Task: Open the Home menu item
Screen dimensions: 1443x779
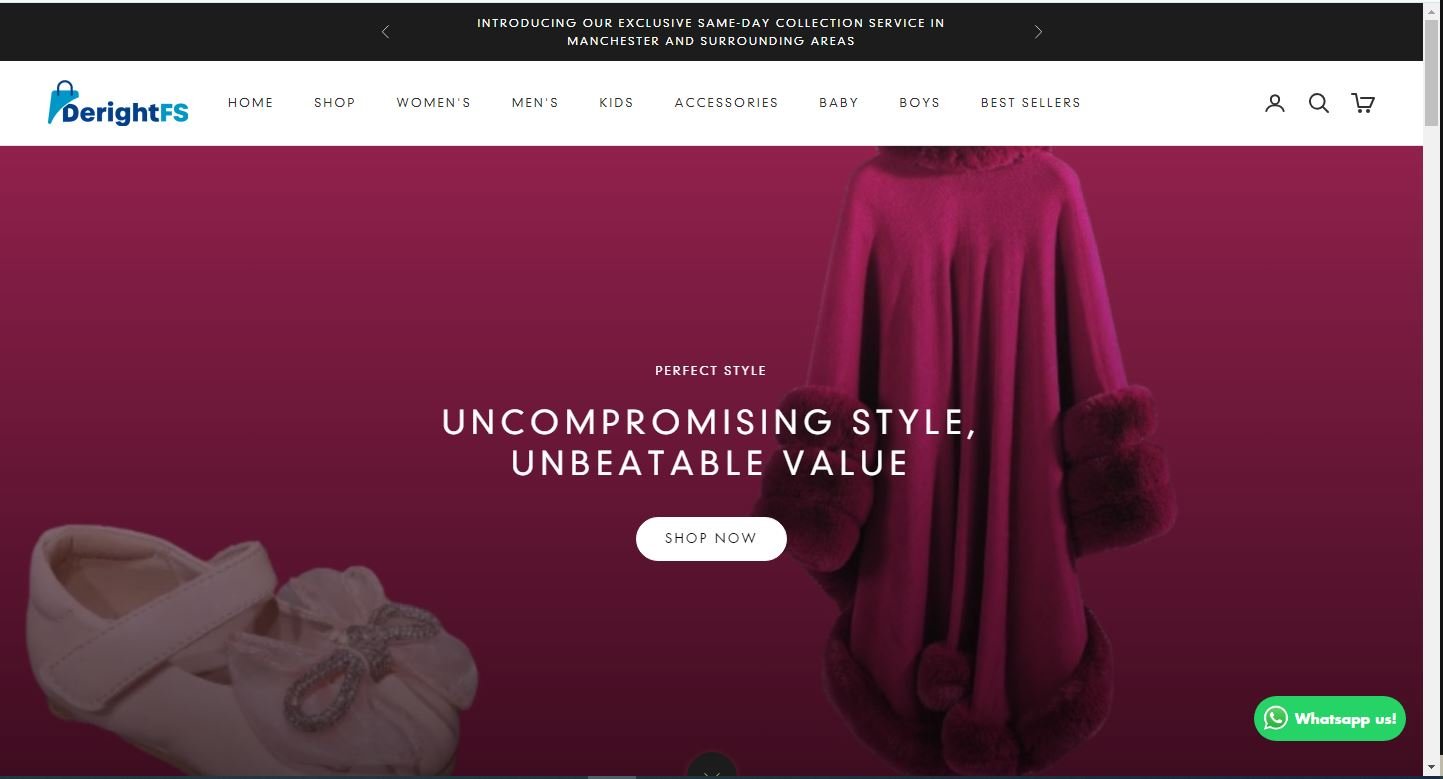Action: 251,103
